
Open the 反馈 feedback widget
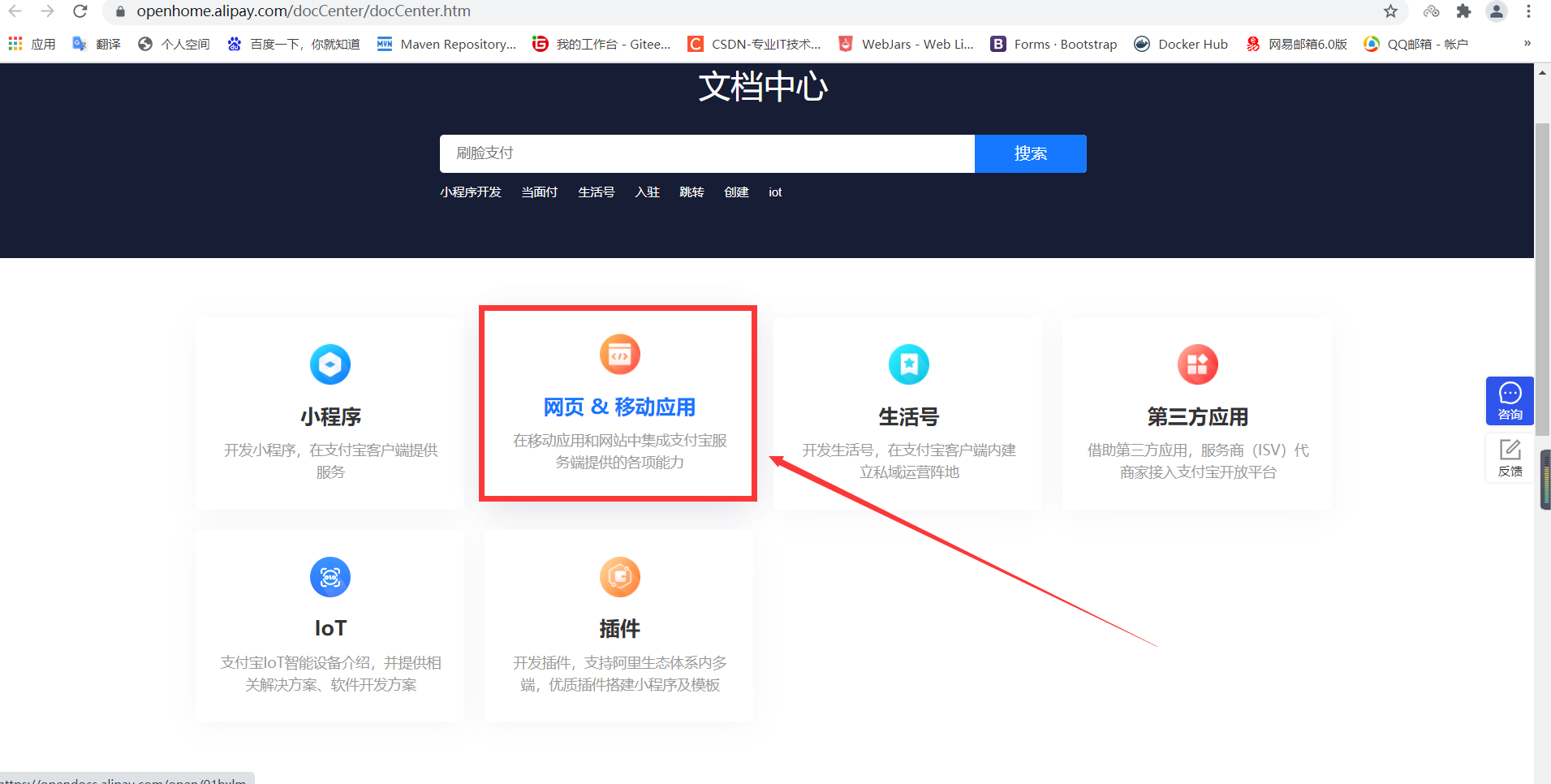(1510, 458)
